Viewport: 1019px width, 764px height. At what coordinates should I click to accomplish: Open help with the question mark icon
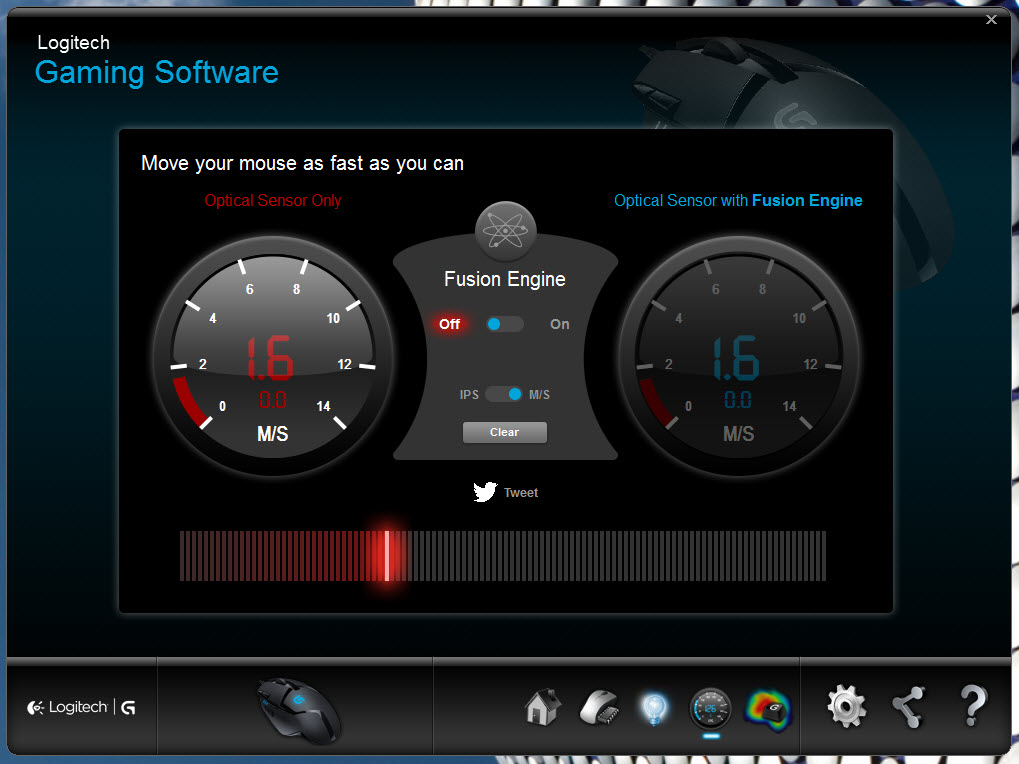(x=973, y=706)
